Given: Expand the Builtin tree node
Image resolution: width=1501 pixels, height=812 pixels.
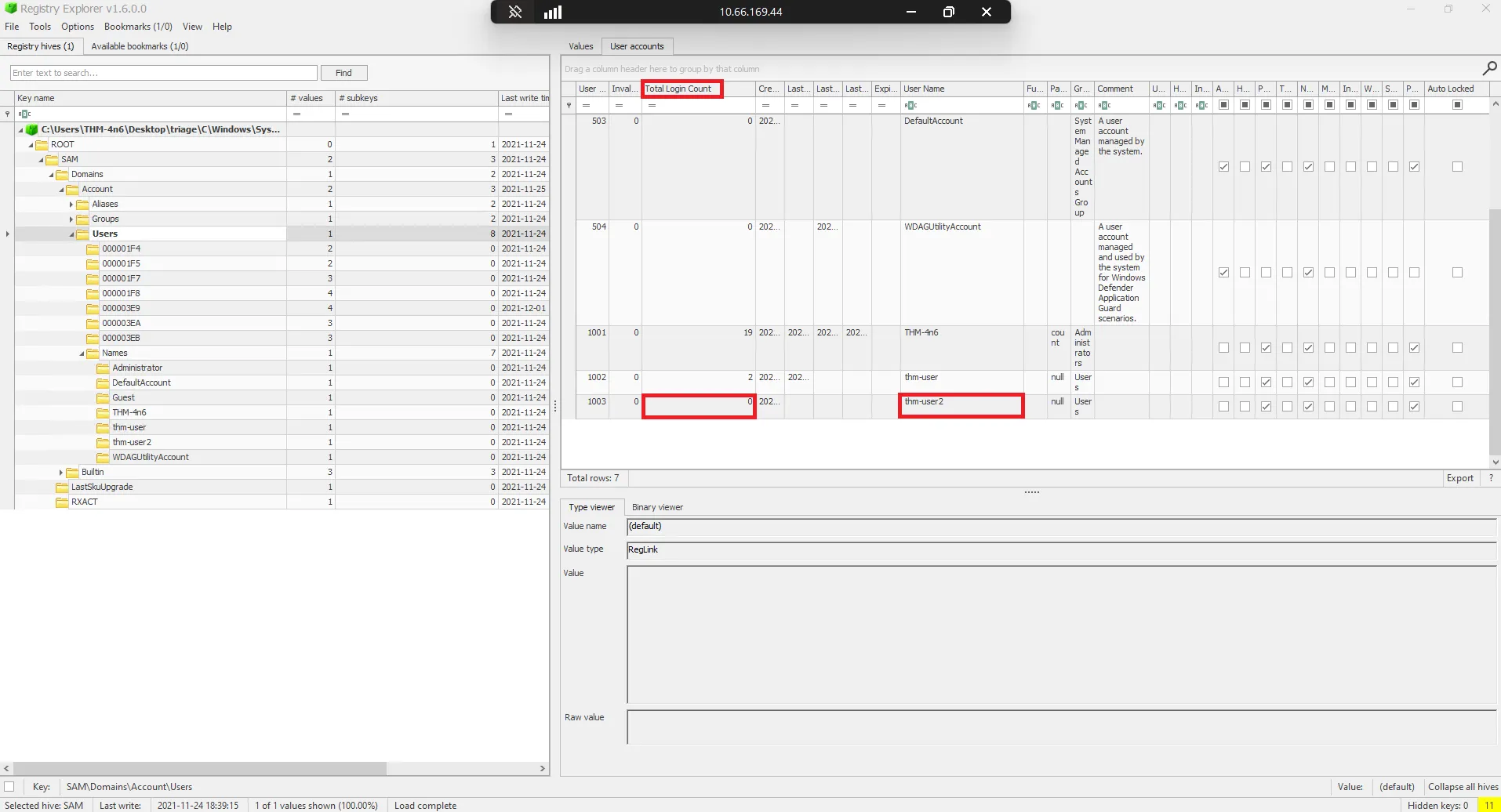Looking at the screenshot, I should (x=61, y=472).
